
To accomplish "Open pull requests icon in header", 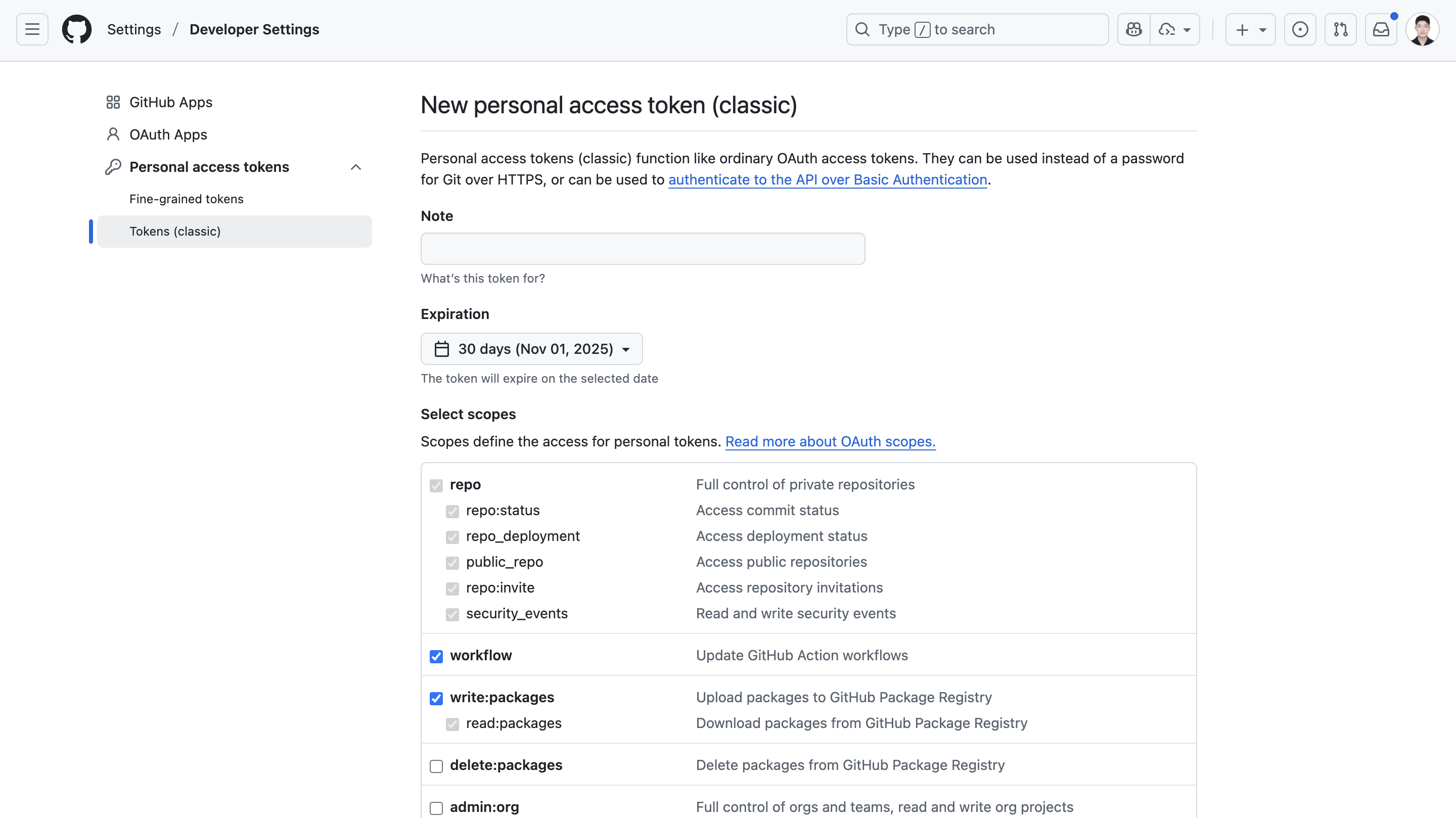I will coord(1340,29).
